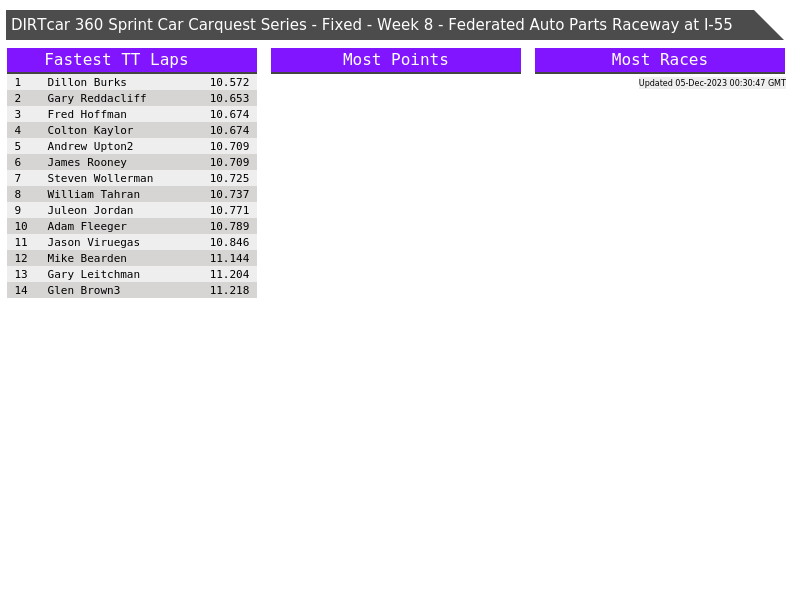
Task: Switch to the Most Points section
Action: [395, 60]
